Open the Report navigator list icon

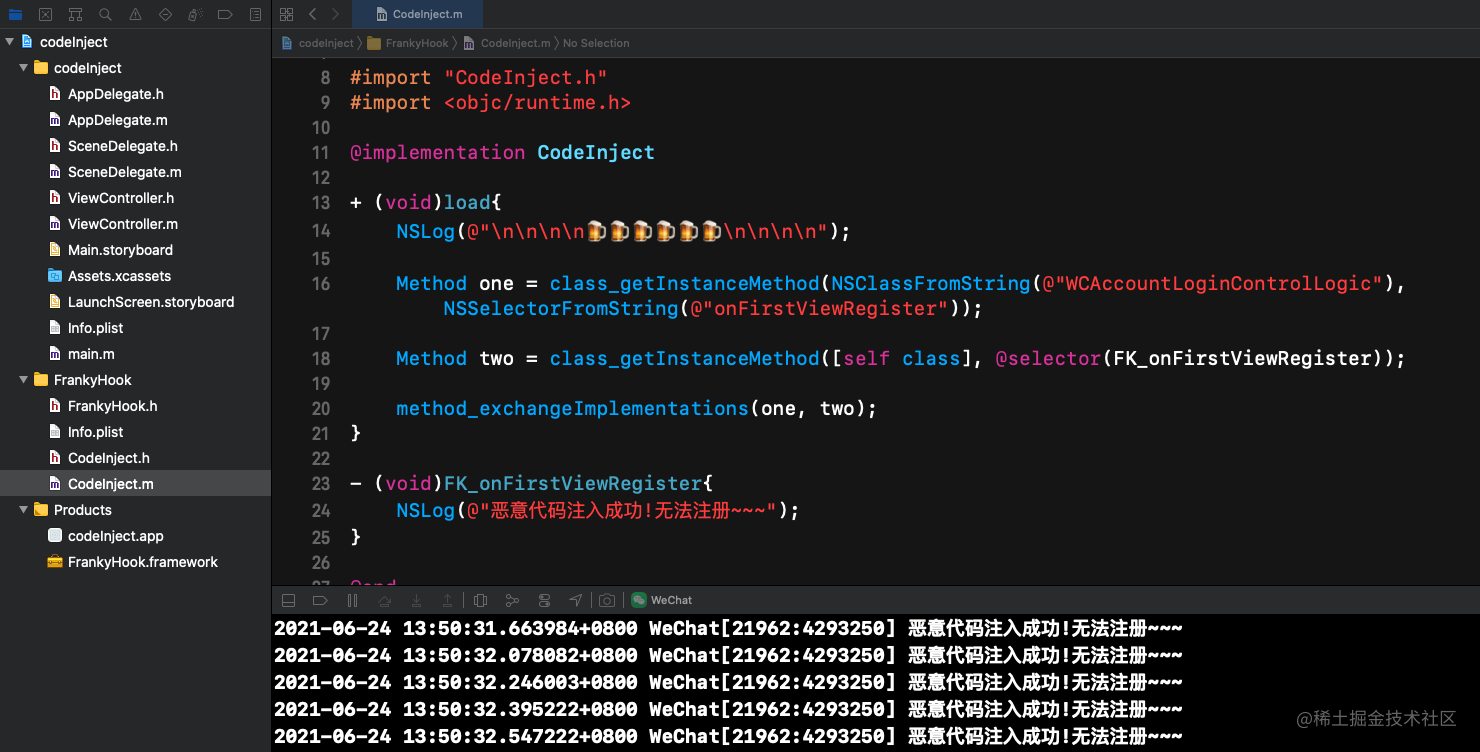(x=256, y=15)
